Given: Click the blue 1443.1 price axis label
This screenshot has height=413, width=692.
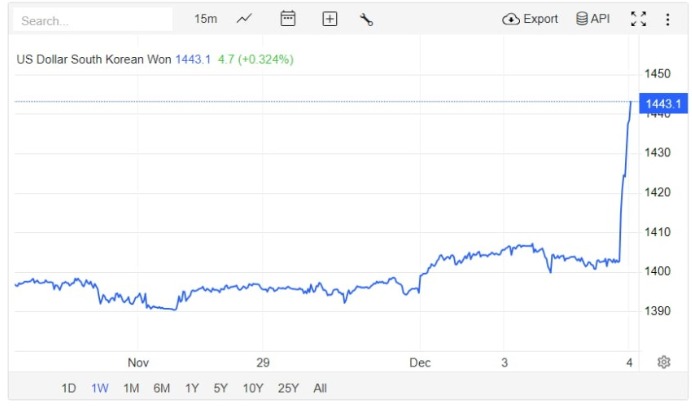Looking at the screenshot, I should (x=663, y=104).
